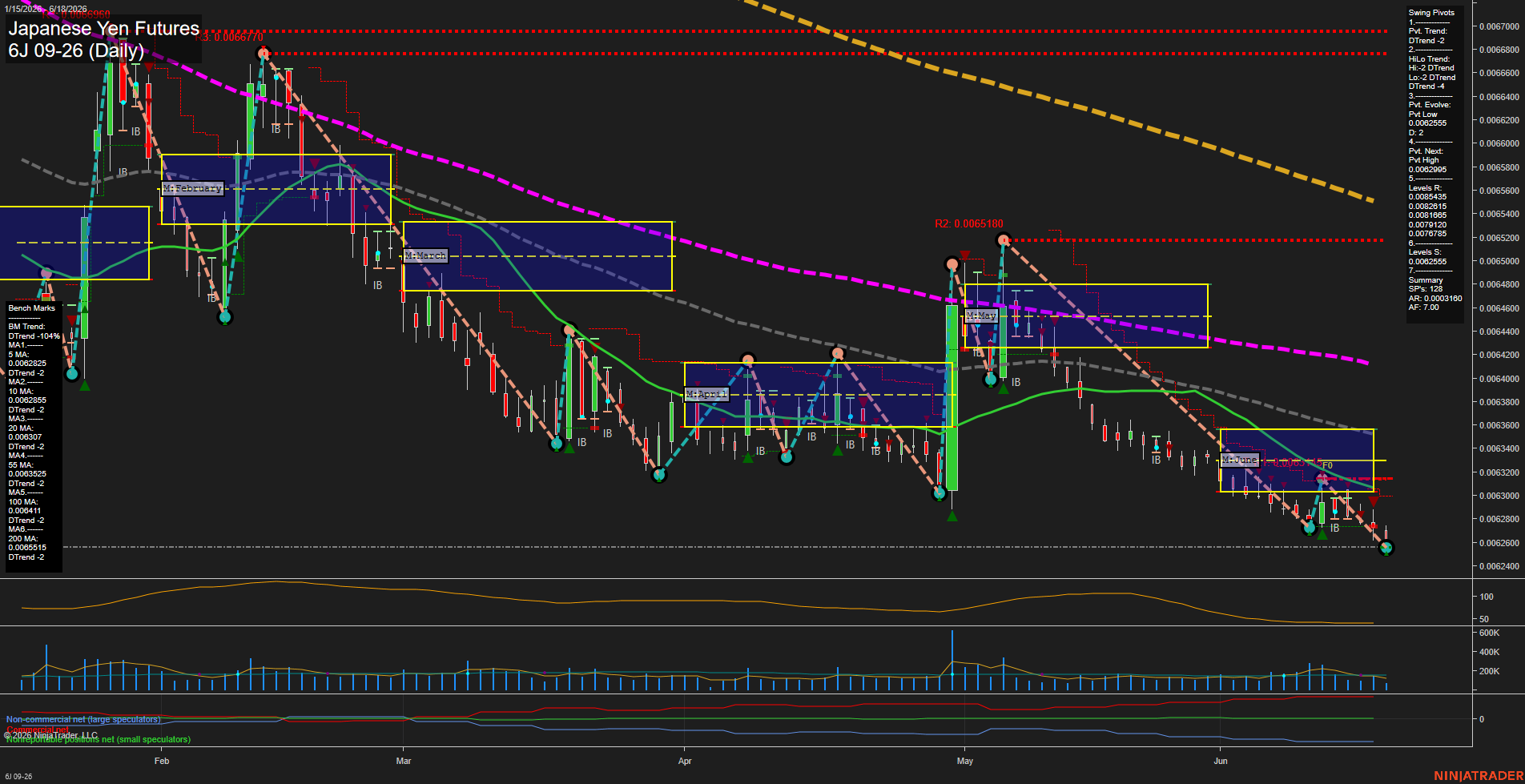
Task: Click the Feb label on time axis
Action: [x=162, y=761]
